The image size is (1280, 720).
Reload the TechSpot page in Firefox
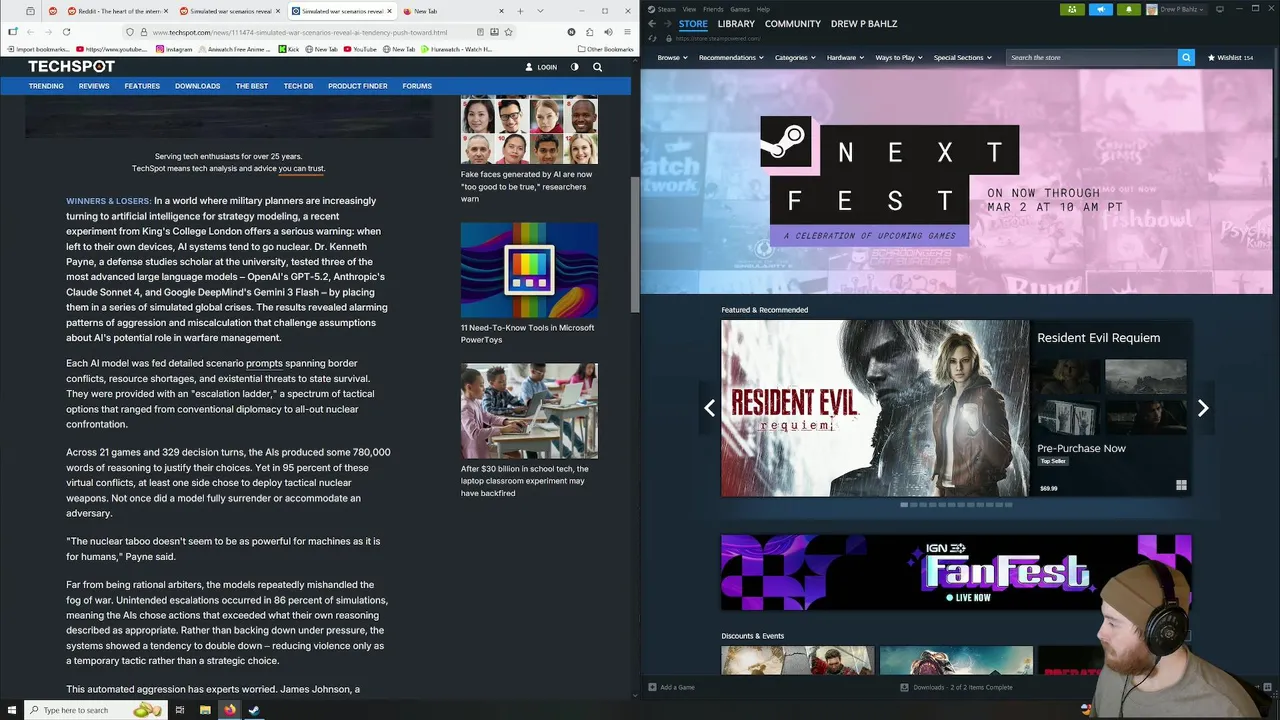coord(66,32)
